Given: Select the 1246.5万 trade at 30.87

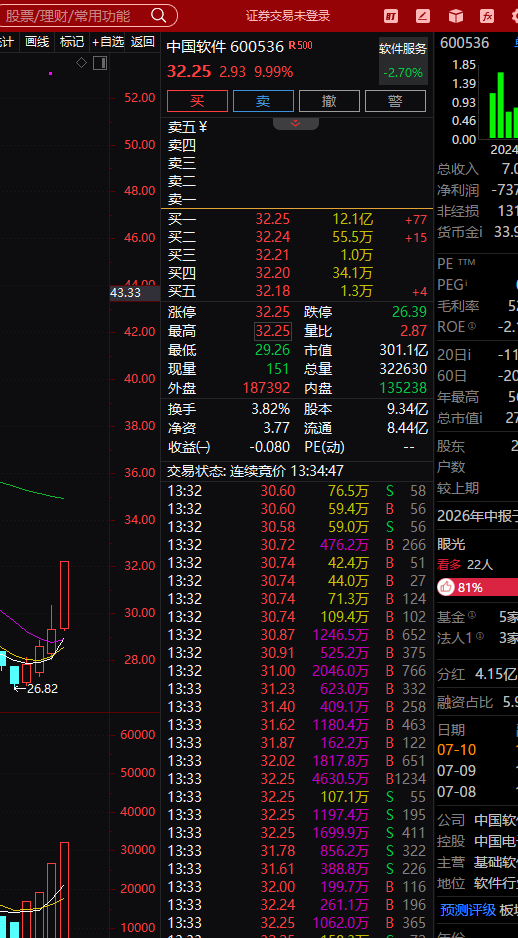Looking at the screenshot, I should pyautogui.click(x=297, y=635).
